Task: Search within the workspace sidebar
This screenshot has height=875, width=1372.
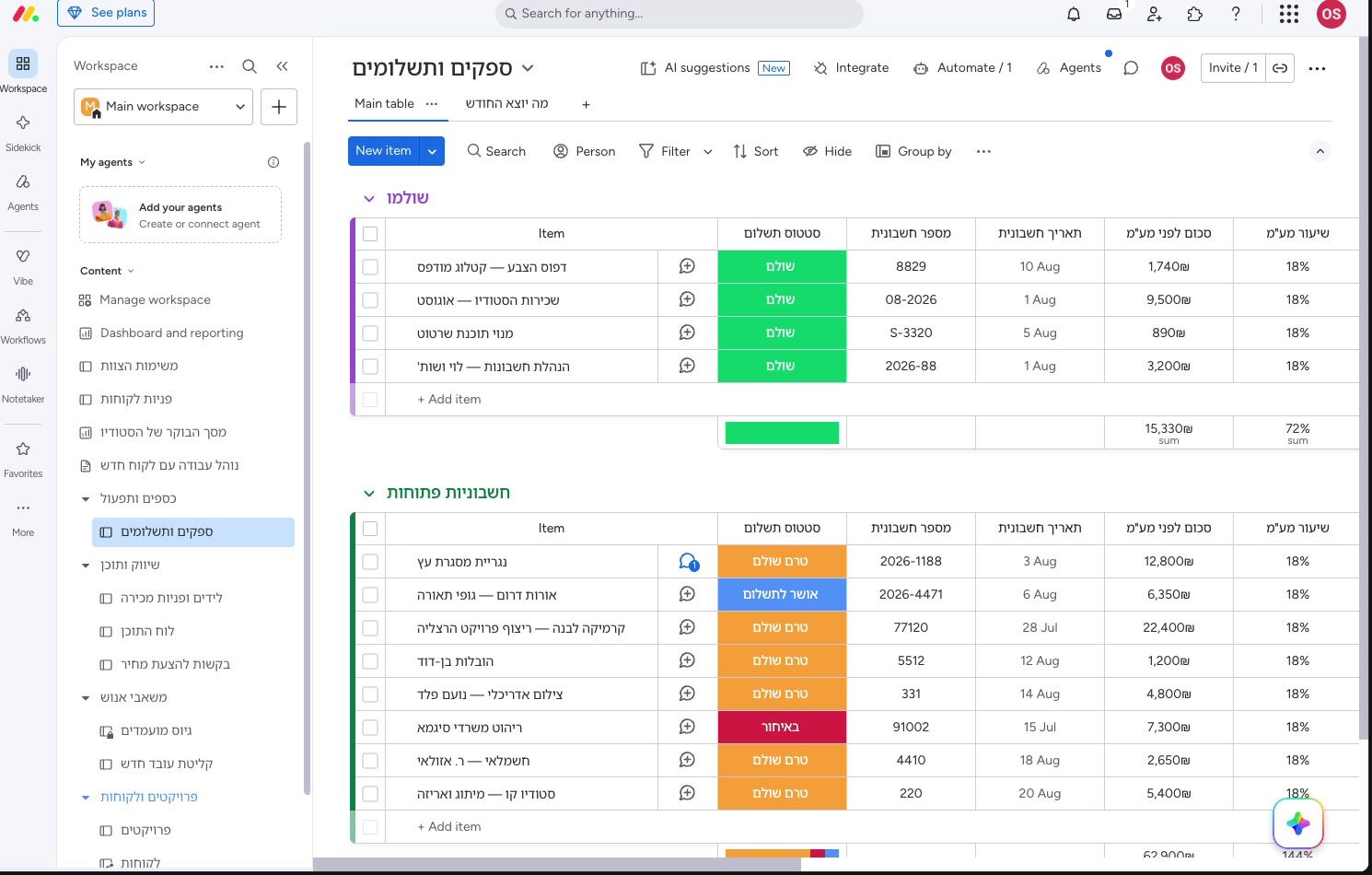Action: coord(250,66)
